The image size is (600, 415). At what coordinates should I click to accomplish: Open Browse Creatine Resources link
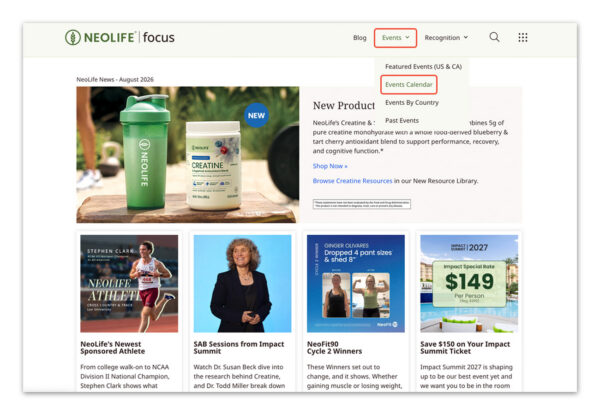[352, 181]
